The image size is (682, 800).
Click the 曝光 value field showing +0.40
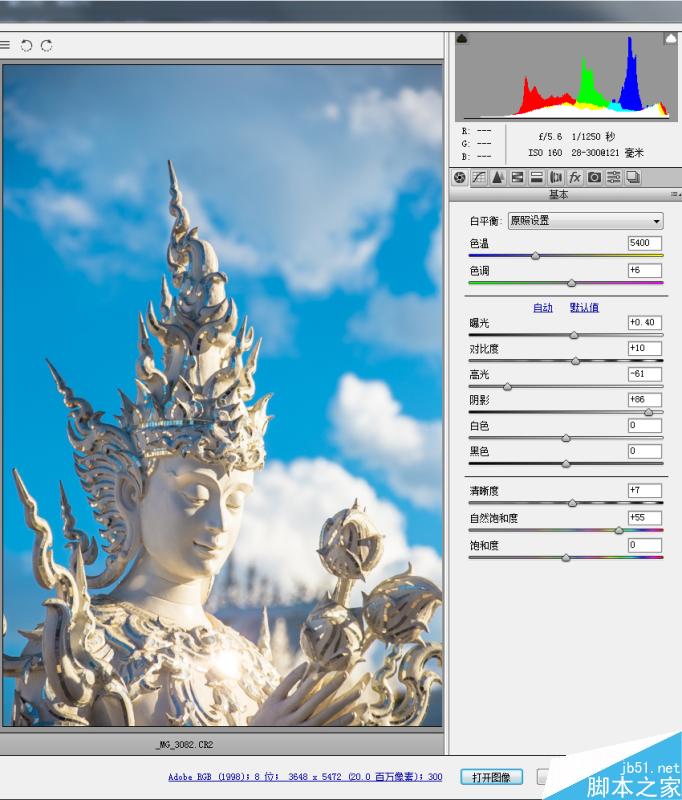[645, 322]
